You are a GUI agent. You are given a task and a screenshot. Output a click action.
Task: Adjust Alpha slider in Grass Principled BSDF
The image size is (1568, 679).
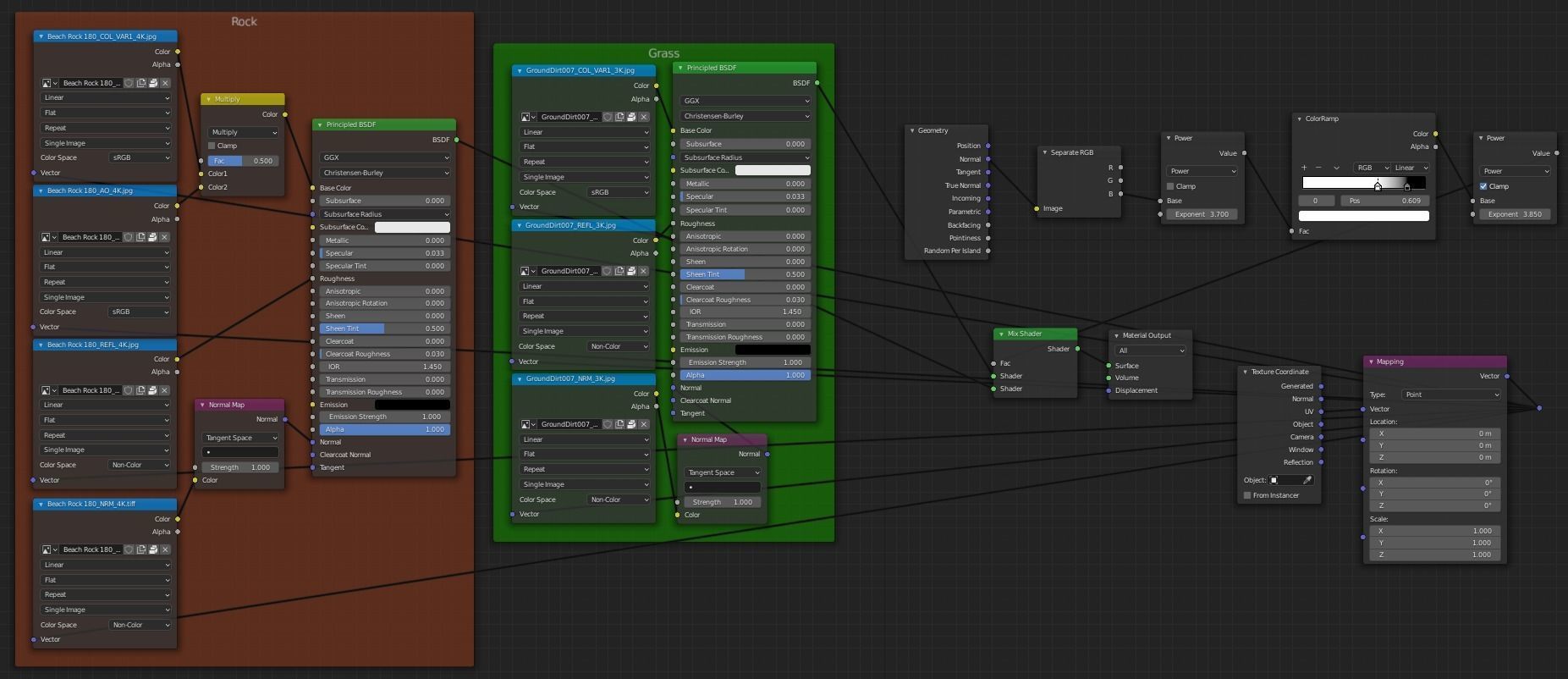pyautogui.click(x=745, y=375)
